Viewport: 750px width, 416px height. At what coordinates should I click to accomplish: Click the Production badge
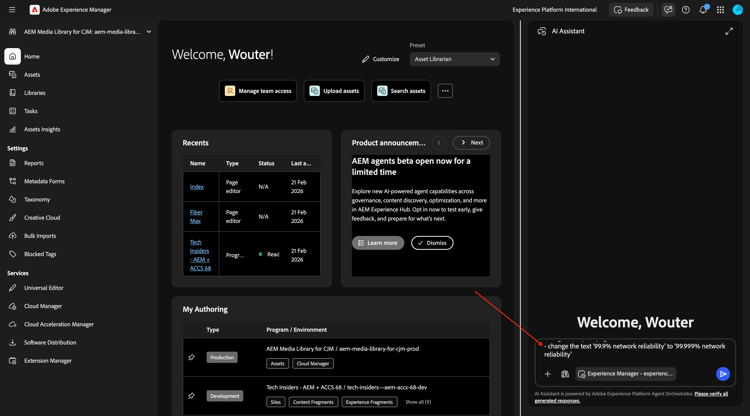222,357
